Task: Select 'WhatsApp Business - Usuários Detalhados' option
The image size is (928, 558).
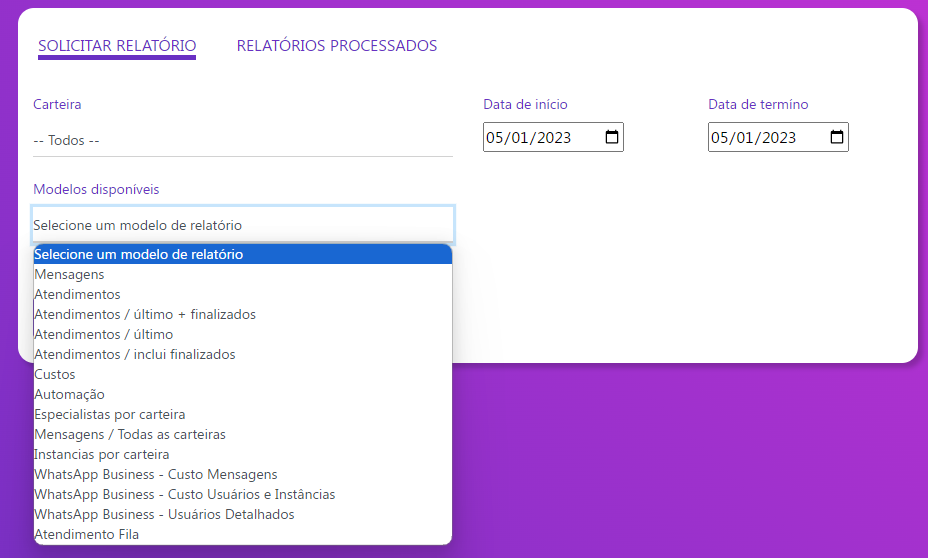Action: pos(243,515)
